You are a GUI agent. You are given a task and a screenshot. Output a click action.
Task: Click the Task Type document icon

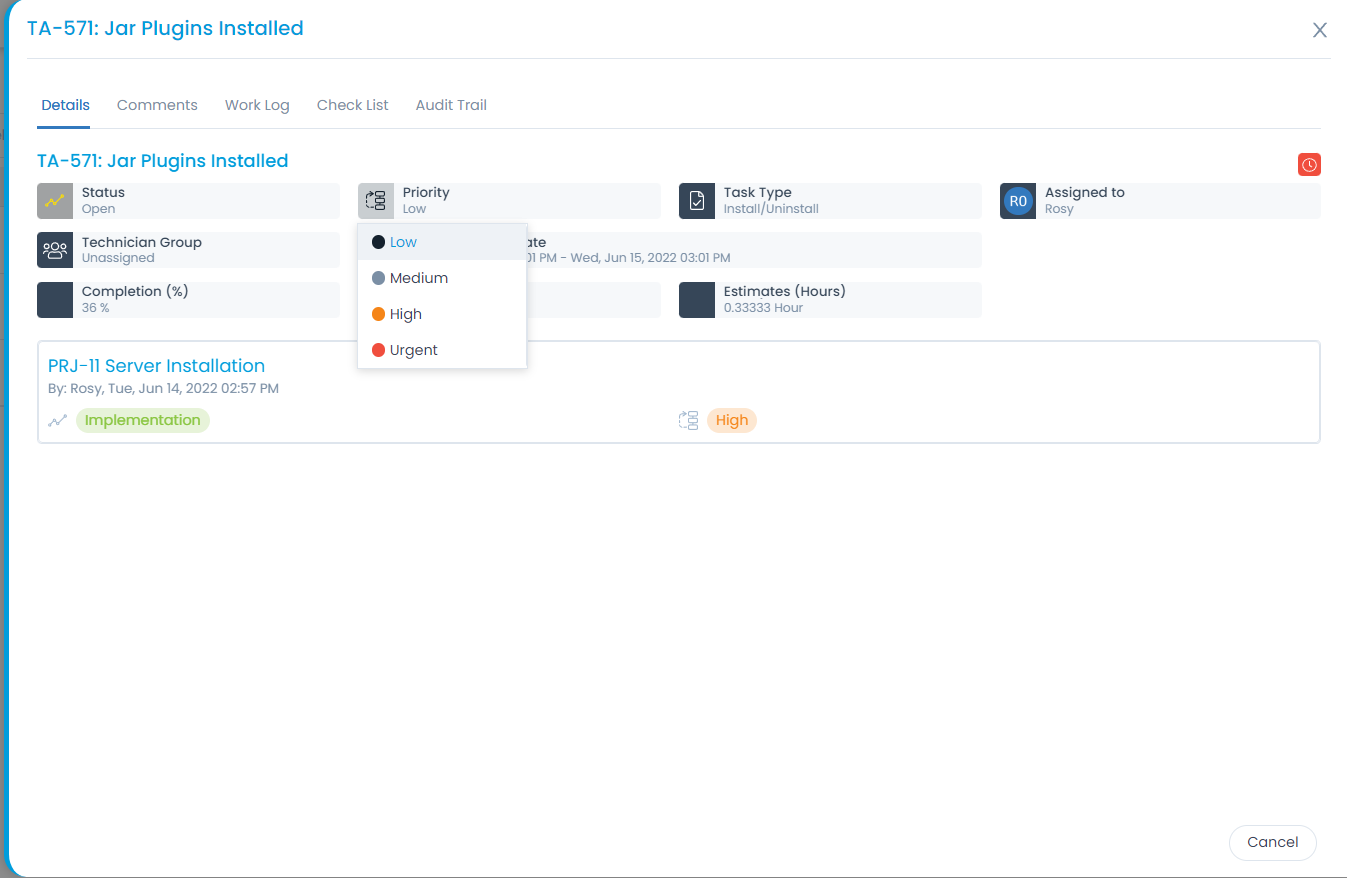[x=697, y=200]
